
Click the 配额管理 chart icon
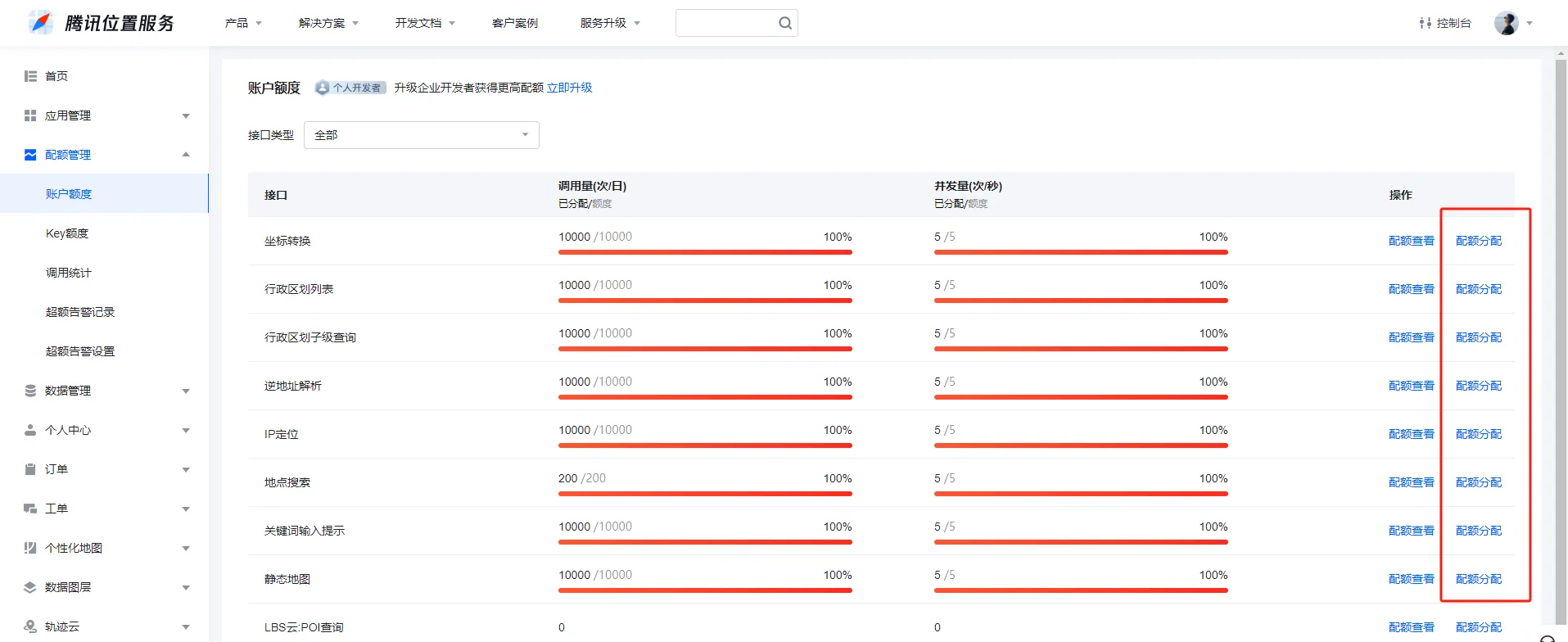coord(30,155)
